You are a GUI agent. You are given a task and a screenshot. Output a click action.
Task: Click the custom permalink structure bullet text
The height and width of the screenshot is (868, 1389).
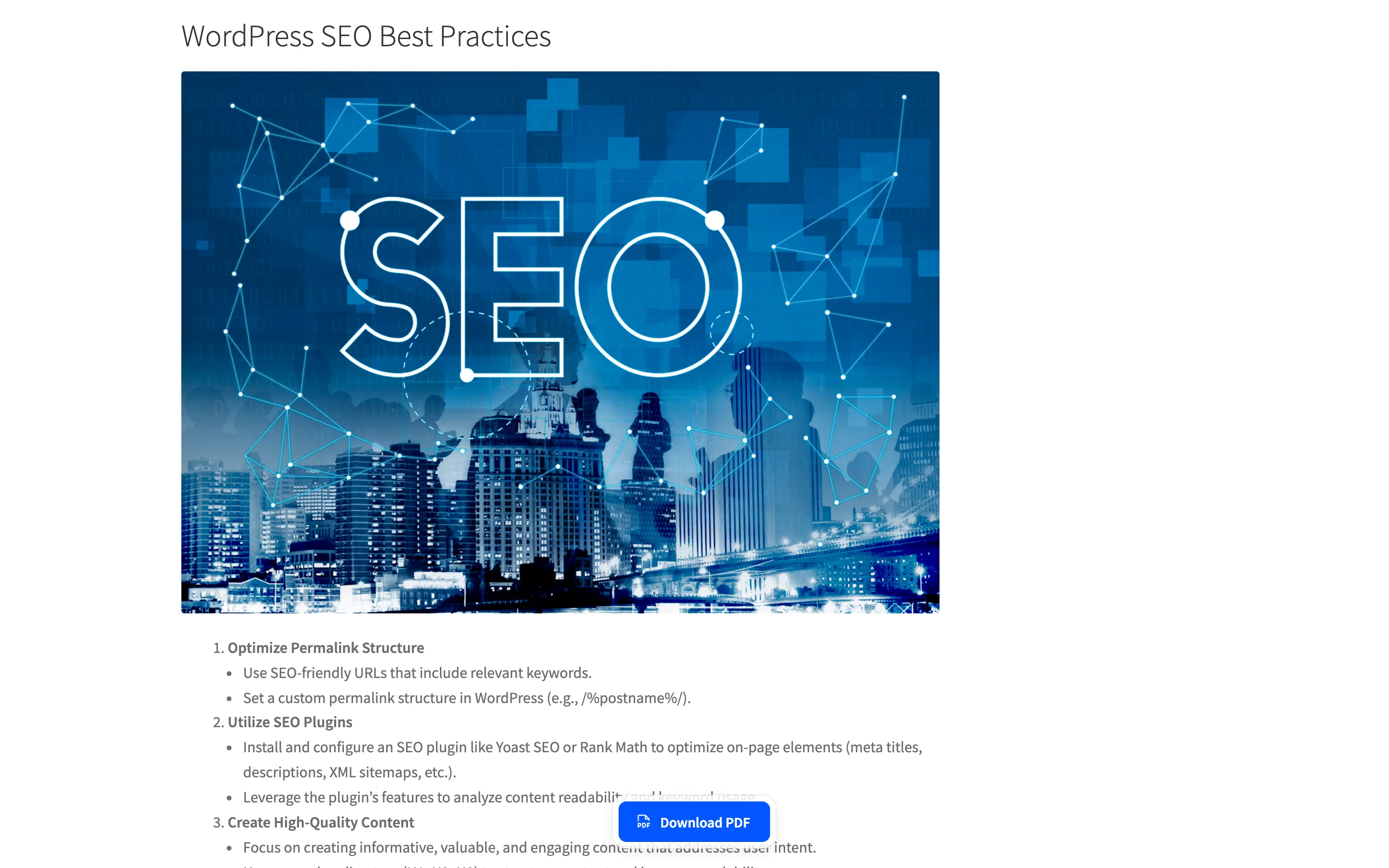(467, 697)
